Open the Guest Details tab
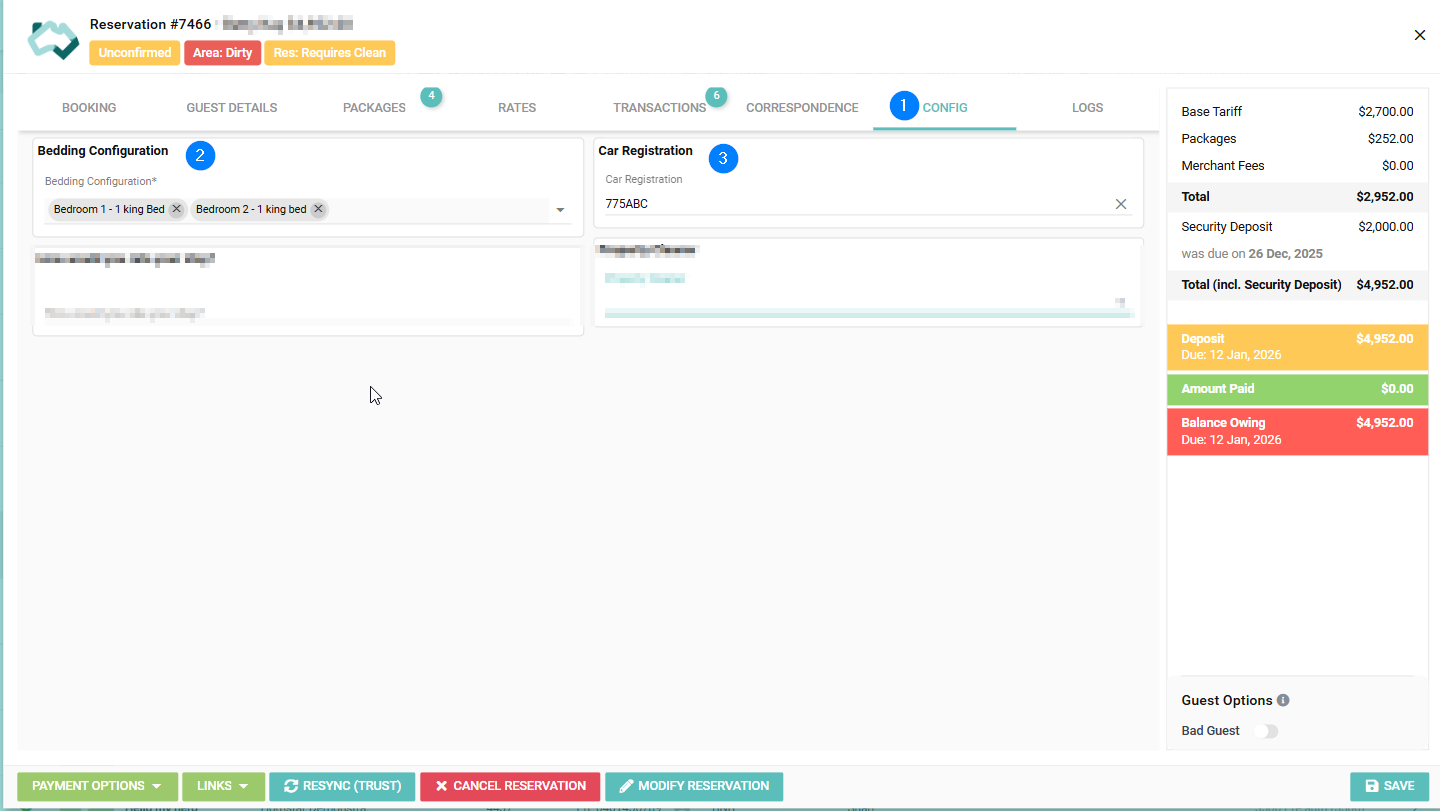The image size is (1440, 811). [231, 108]
